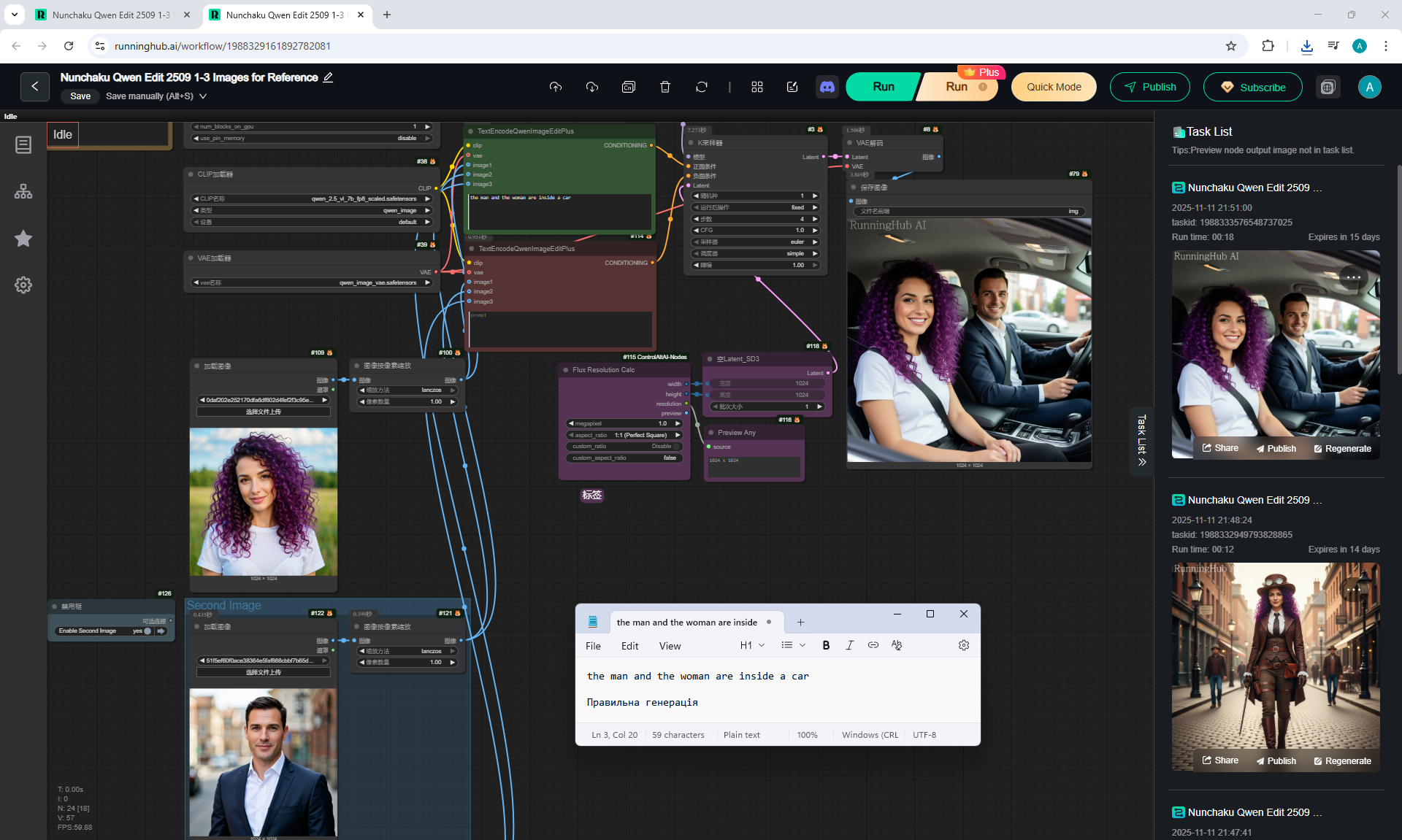Image resolution: width=1402 pixels, height=840 pixels.
Task: Click the Quick Mode button
Action: click(1053, 87)
